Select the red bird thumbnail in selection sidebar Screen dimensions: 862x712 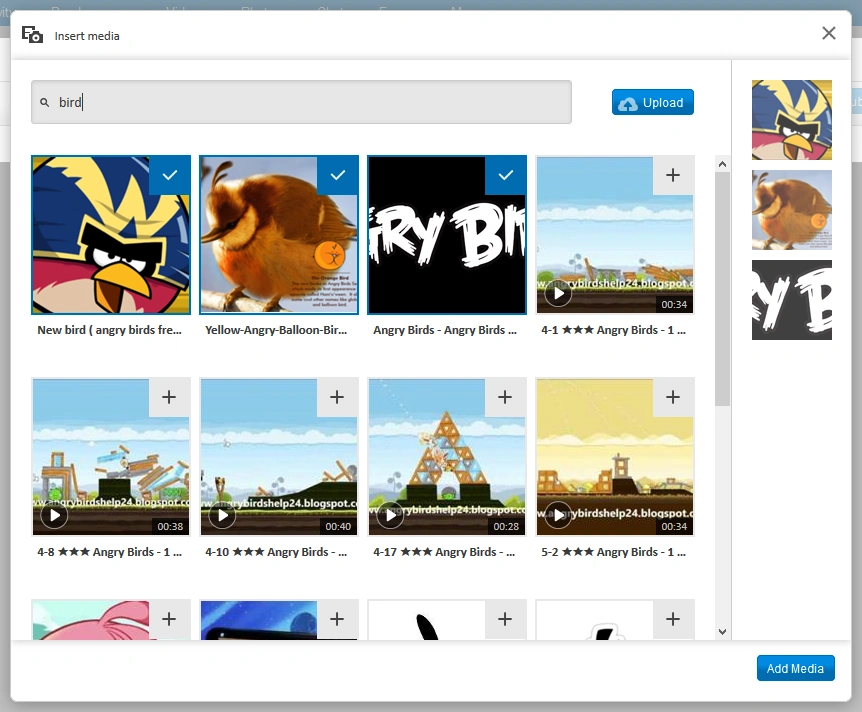(791, 120)
